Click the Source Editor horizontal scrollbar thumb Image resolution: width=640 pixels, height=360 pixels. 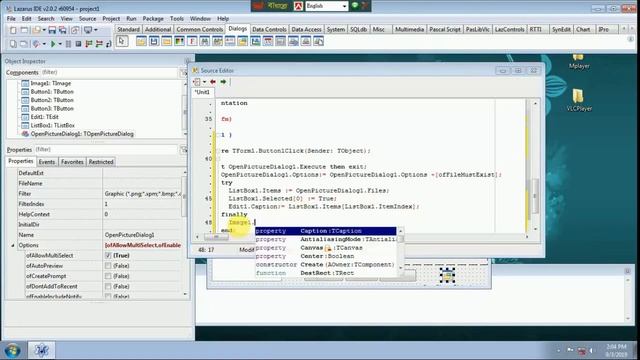click(x=216, y=237)
